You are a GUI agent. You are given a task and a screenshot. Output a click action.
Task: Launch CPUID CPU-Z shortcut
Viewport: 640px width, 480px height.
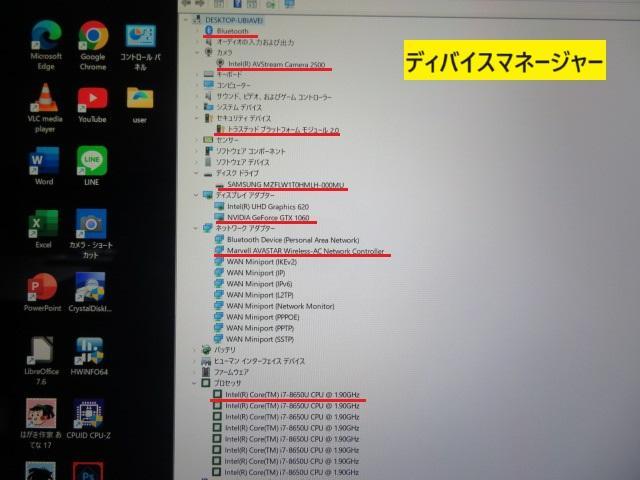89,419
